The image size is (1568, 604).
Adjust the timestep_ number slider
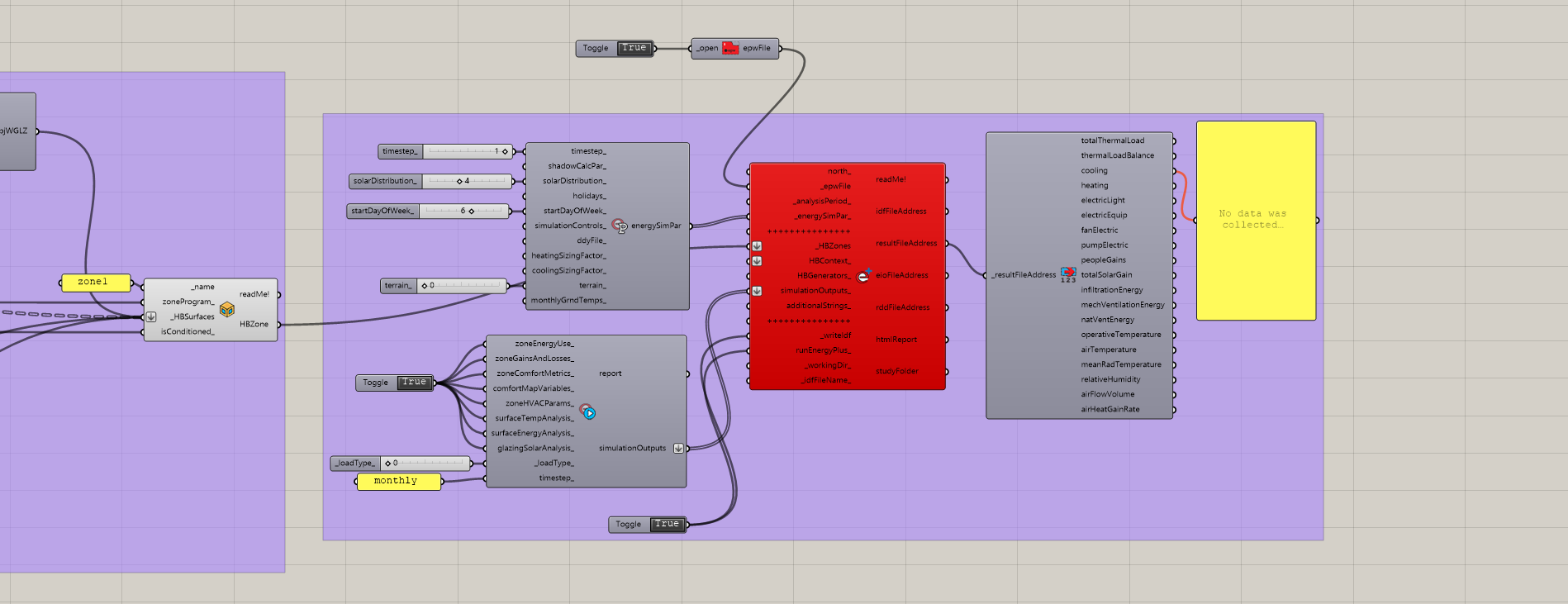(x=468, y=151)
